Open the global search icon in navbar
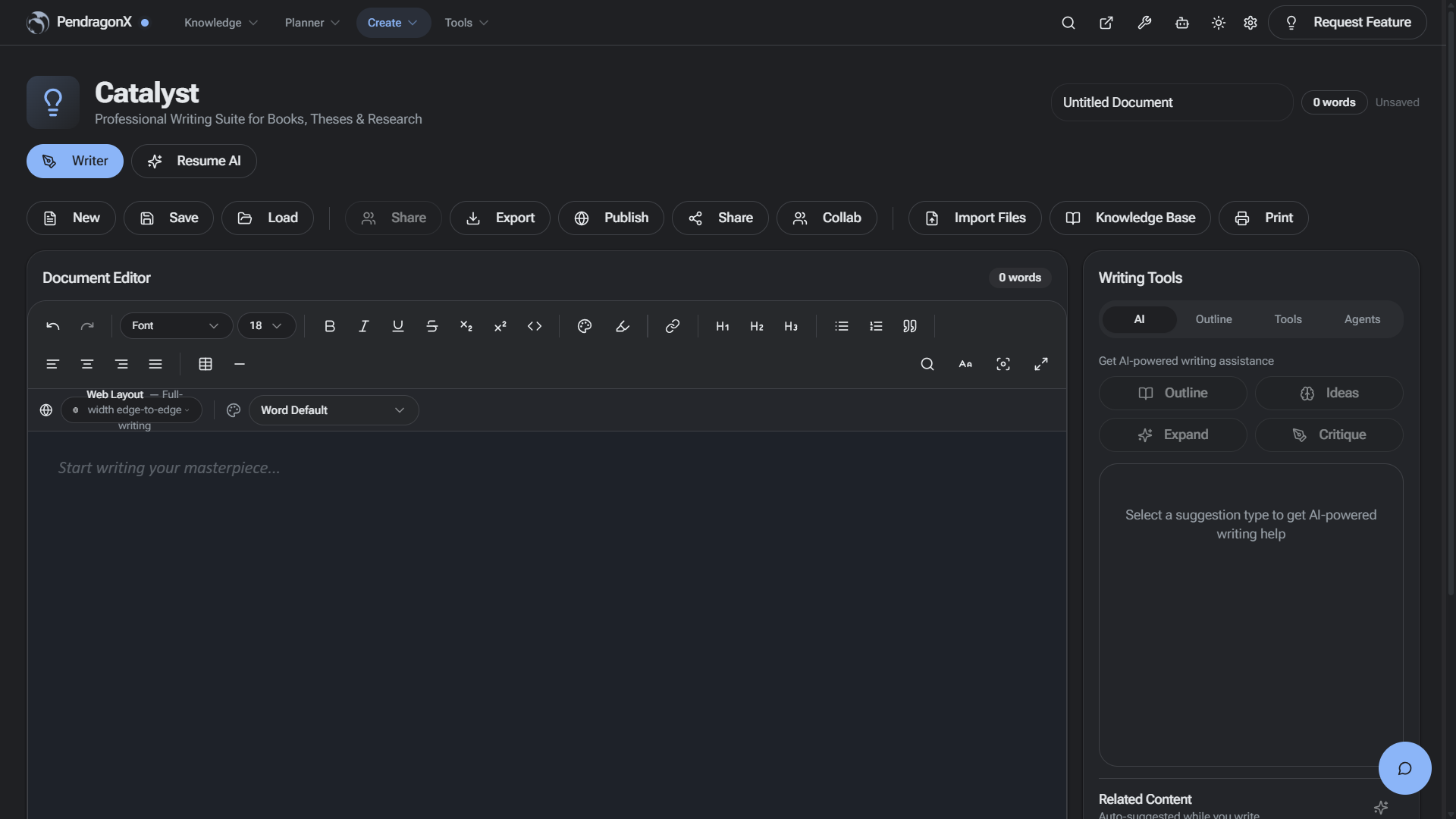The height and width of the screenshot is (819, 1456). (x=1068, y=23)
